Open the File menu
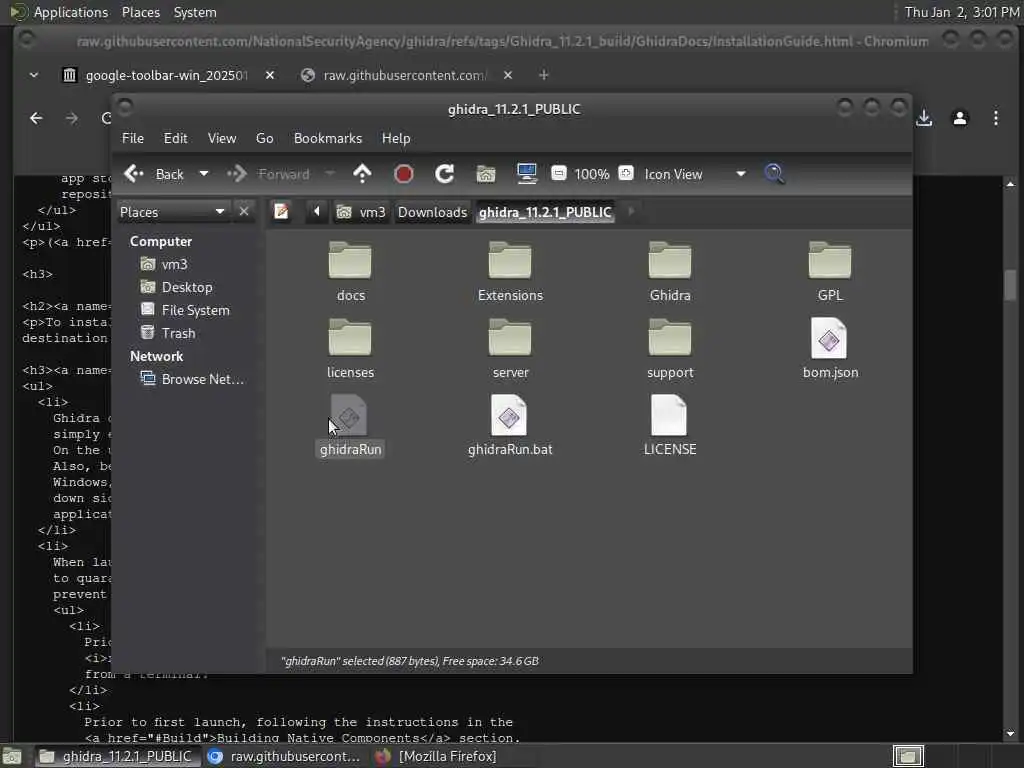This screenshot has height=768, width=1024. 133,138
